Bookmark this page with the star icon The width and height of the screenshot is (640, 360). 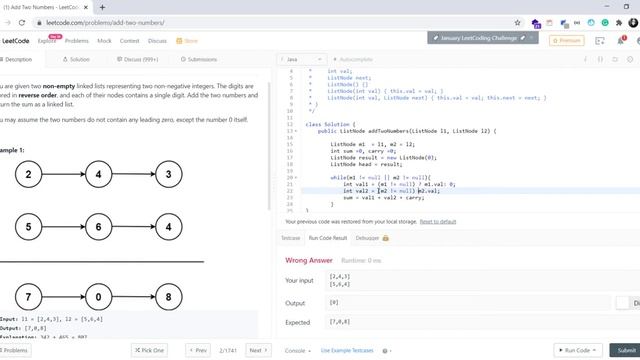pyautogui.click(x=517, y=23)
